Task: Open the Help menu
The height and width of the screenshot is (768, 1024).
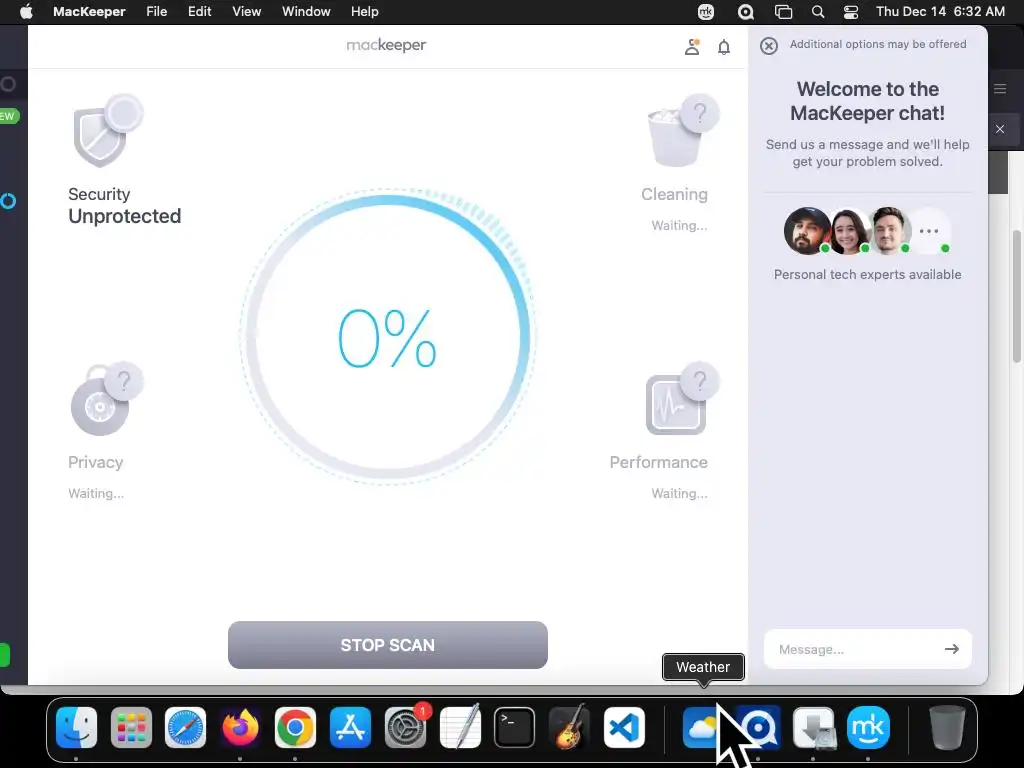Action: [x=364, y=12]
